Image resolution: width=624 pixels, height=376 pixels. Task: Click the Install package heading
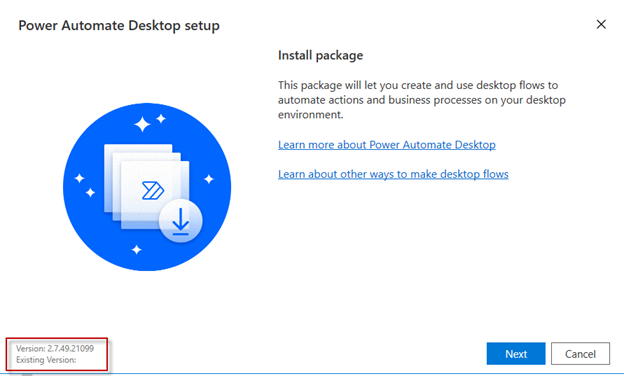[320, 55]
